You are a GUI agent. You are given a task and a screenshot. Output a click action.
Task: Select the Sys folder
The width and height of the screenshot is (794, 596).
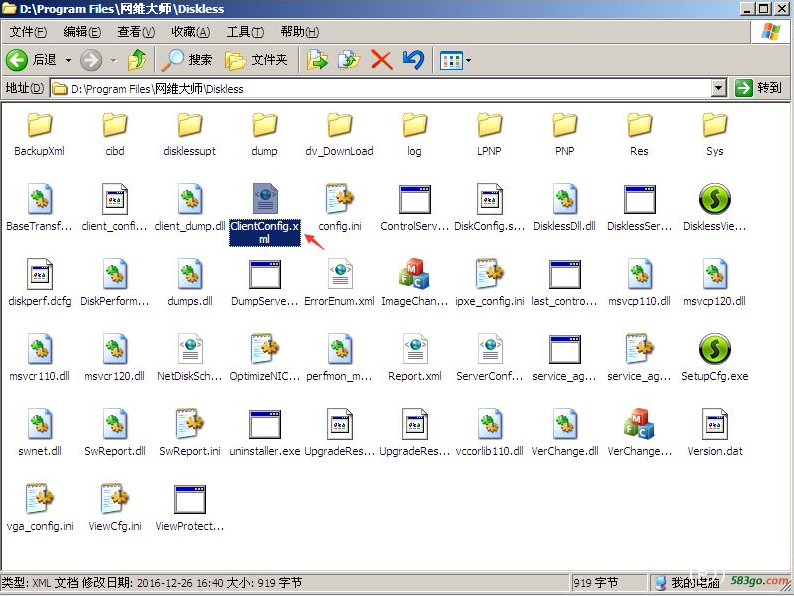pyautogui.click(x=714, y=135)
